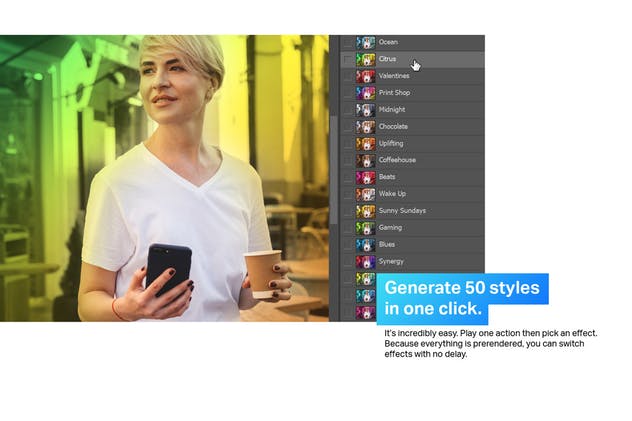Select the Sunny Sundays layer name
This screenshot has height=421, width=632.
coord(402,211)
